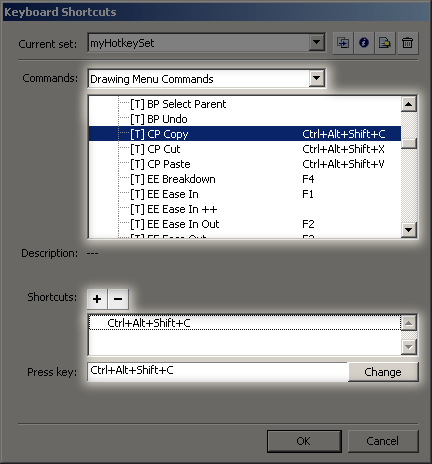Click the command list scrollbar thumb

coord(408,143)
